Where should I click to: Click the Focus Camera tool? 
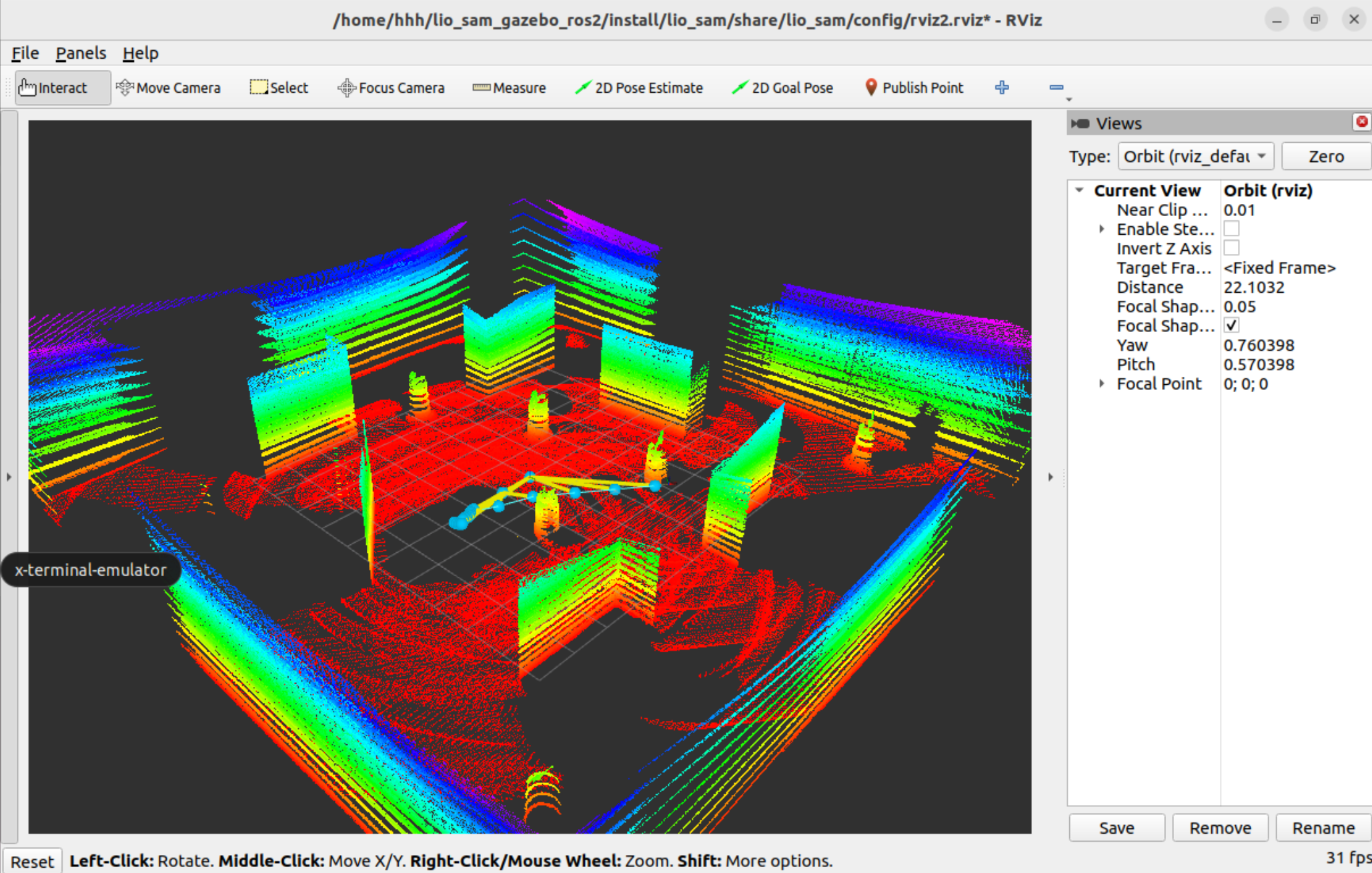coord(391,88)
